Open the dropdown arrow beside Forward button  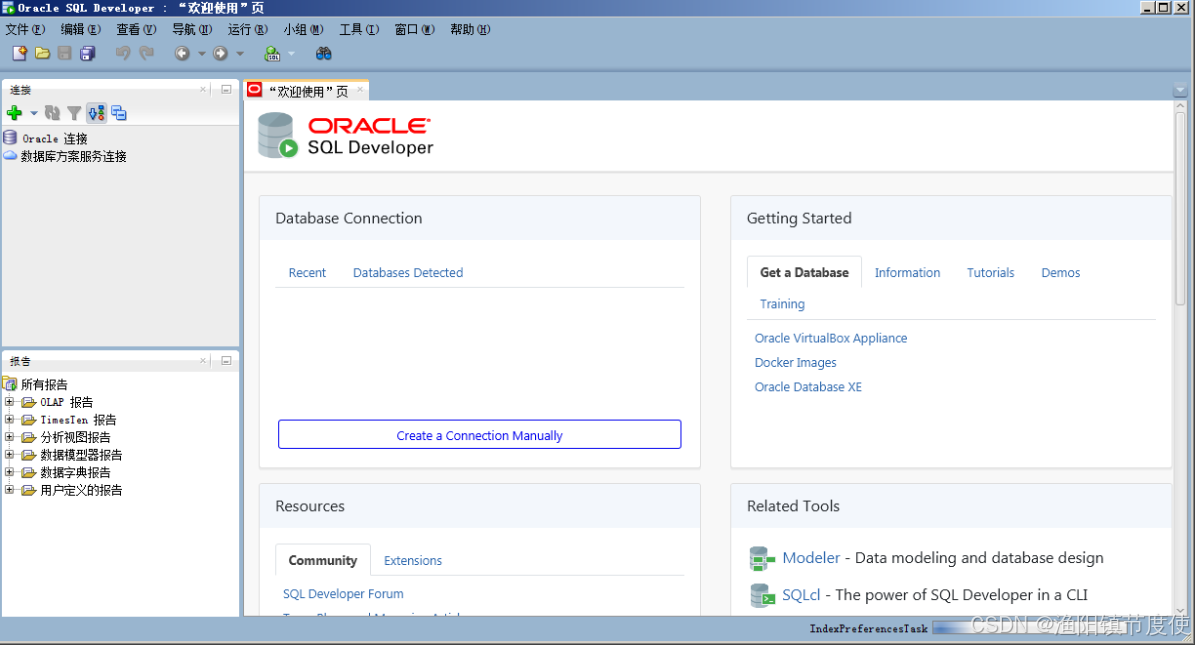(240, 53)
